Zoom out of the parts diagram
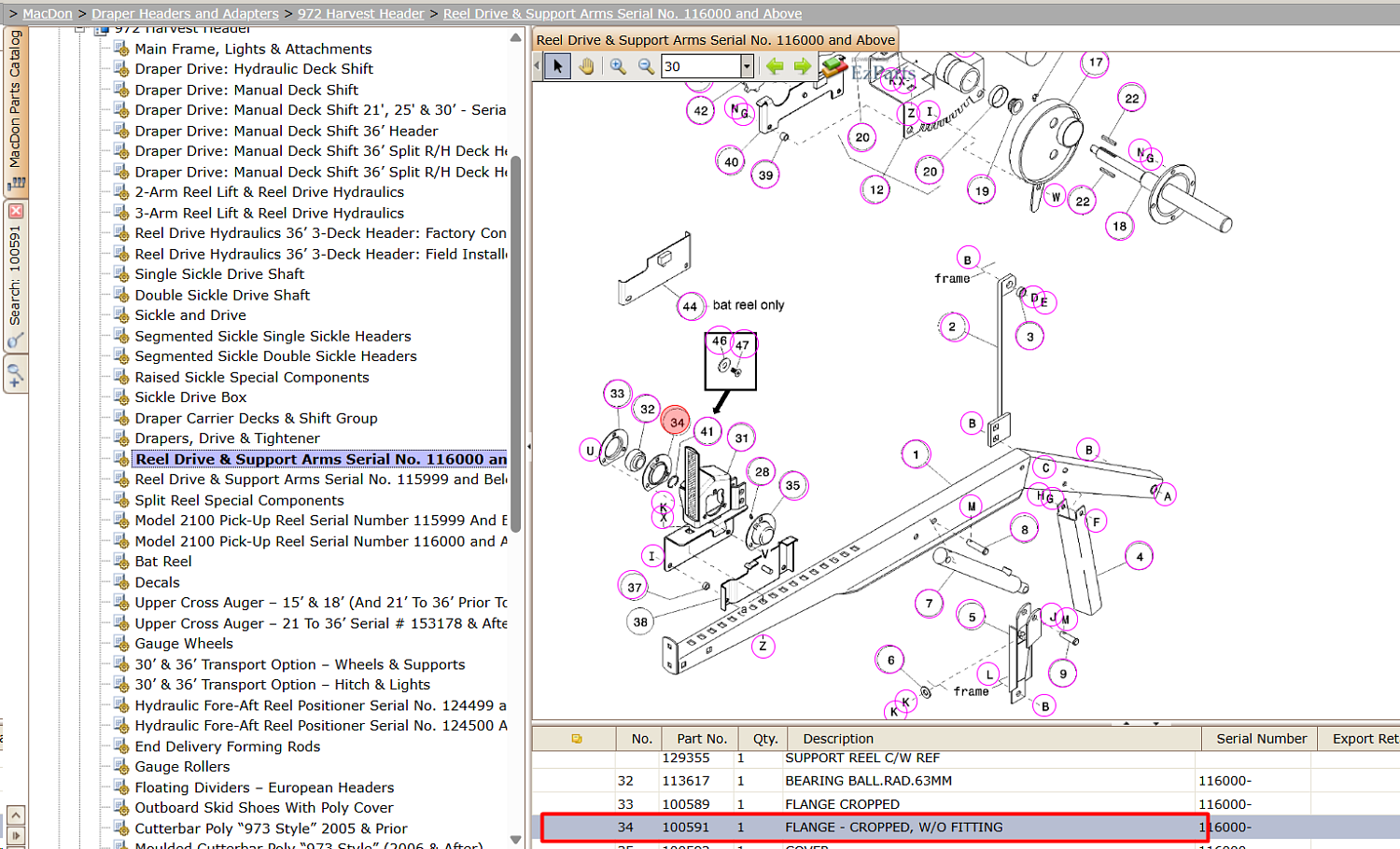 pyautogui.click(x=646, y=66)
